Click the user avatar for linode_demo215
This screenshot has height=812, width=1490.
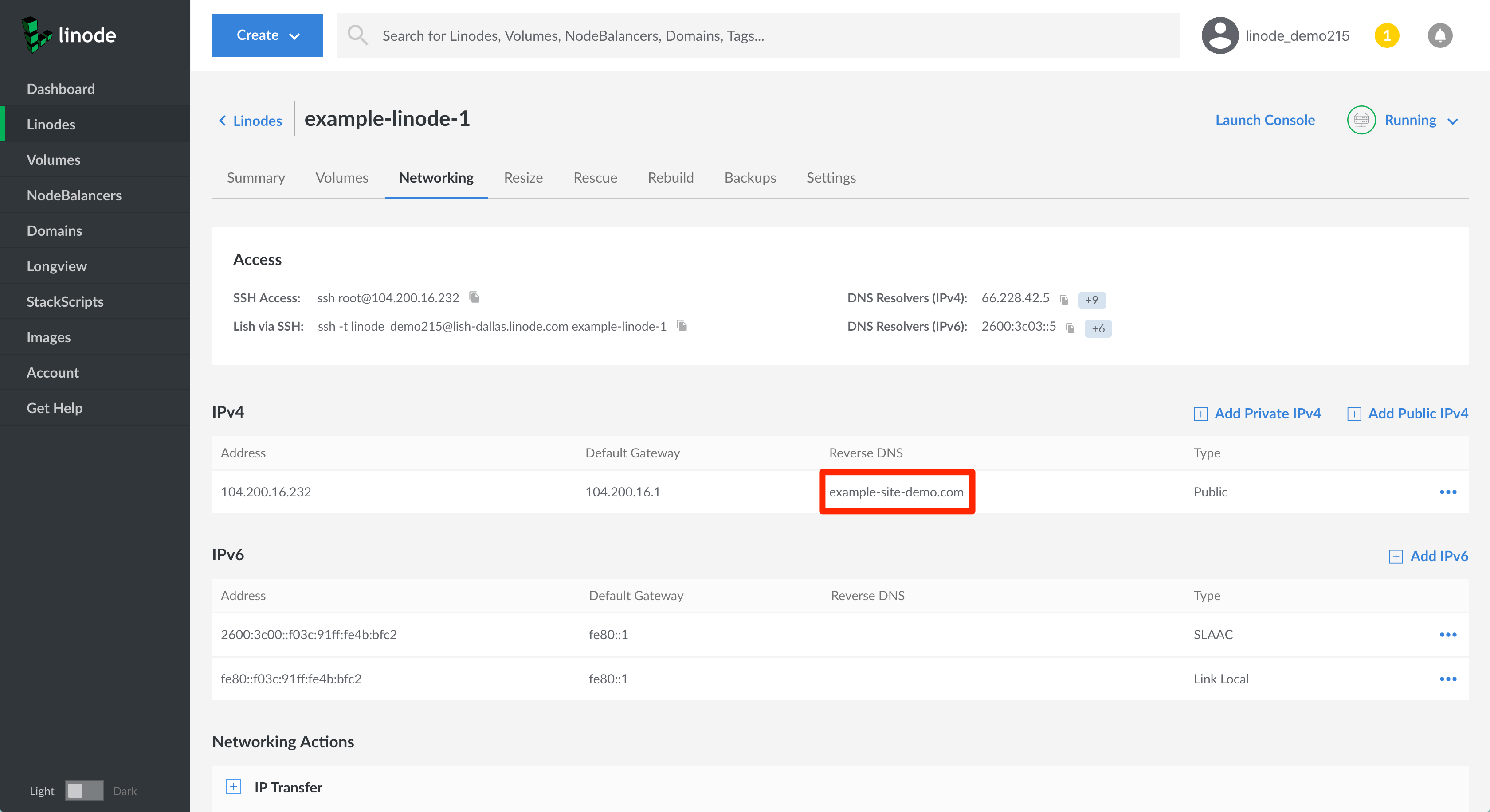(1219, 35)
